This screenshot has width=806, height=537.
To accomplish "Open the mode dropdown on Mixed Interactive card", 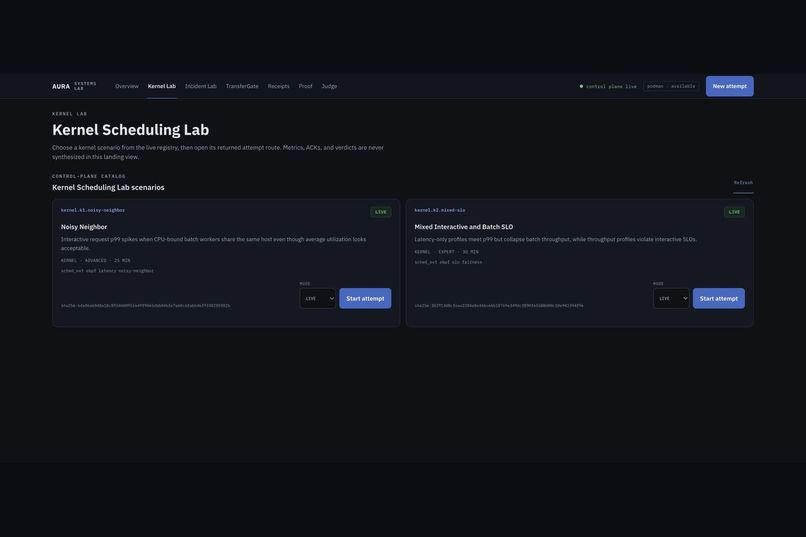I will point(671,299).
